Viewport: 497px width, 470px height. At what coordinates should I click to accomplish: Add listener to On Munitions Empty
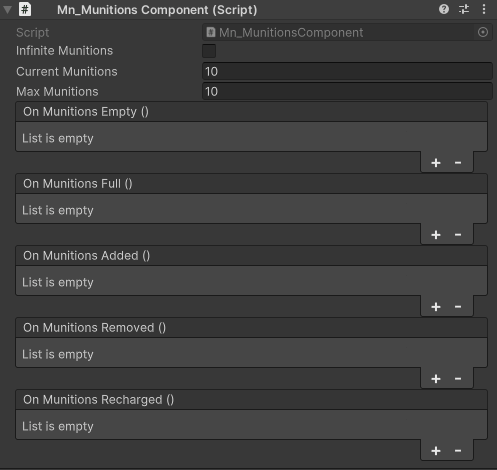coord(436,163)
